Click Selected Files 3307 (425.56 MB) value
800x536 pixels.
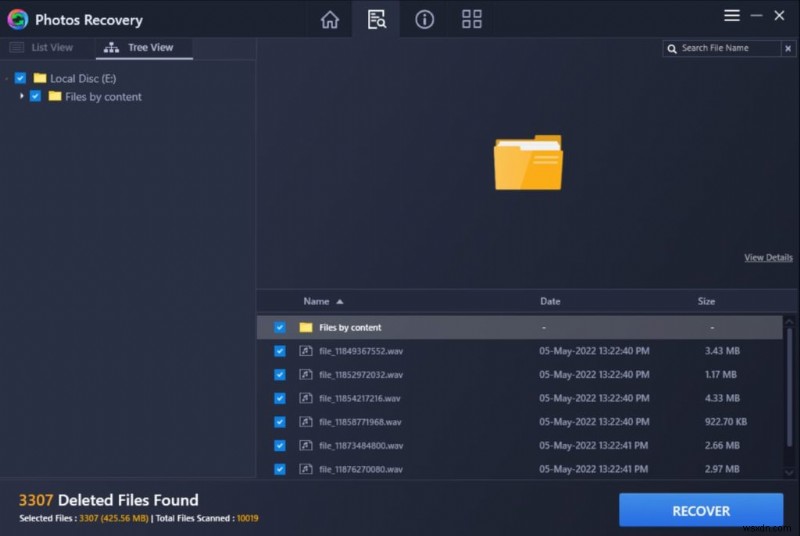tap(114, 518)
